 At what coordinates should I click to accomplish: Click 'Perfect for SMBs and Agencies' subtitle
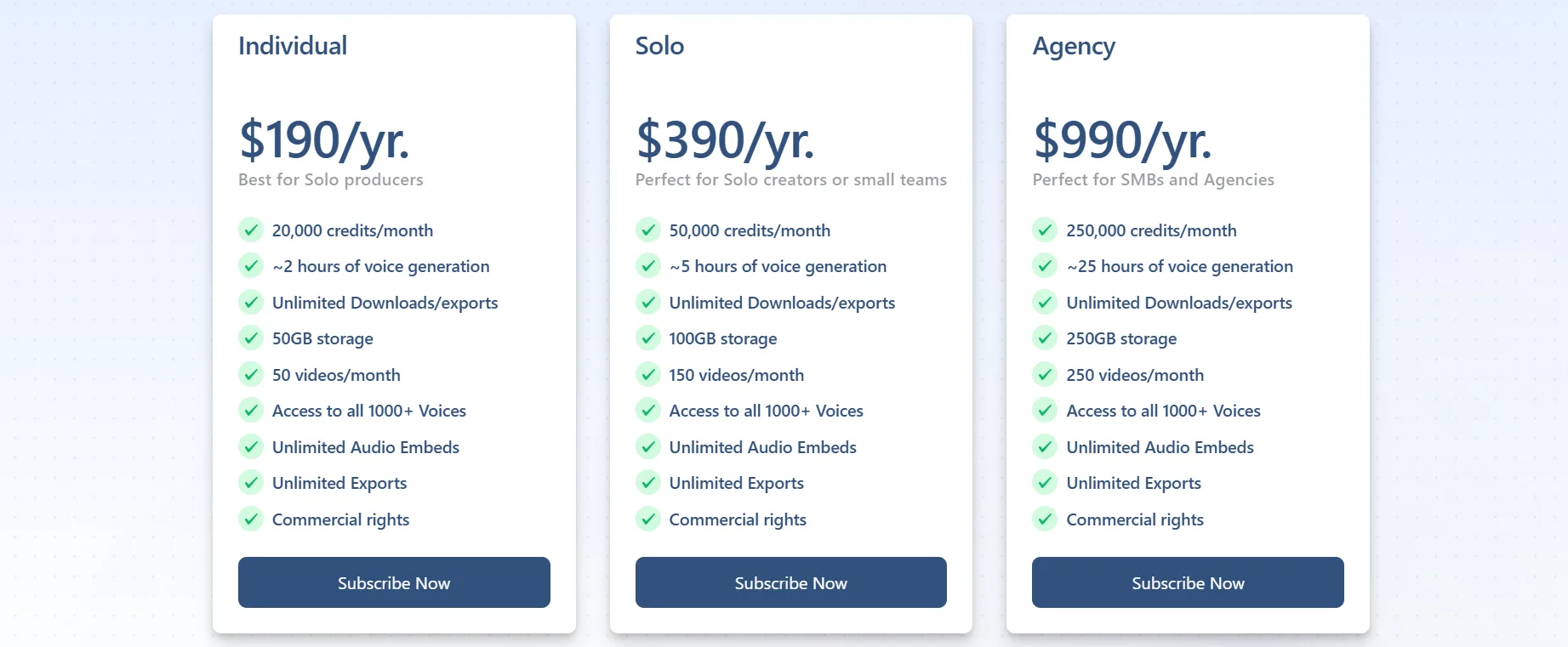point(1154,179)
